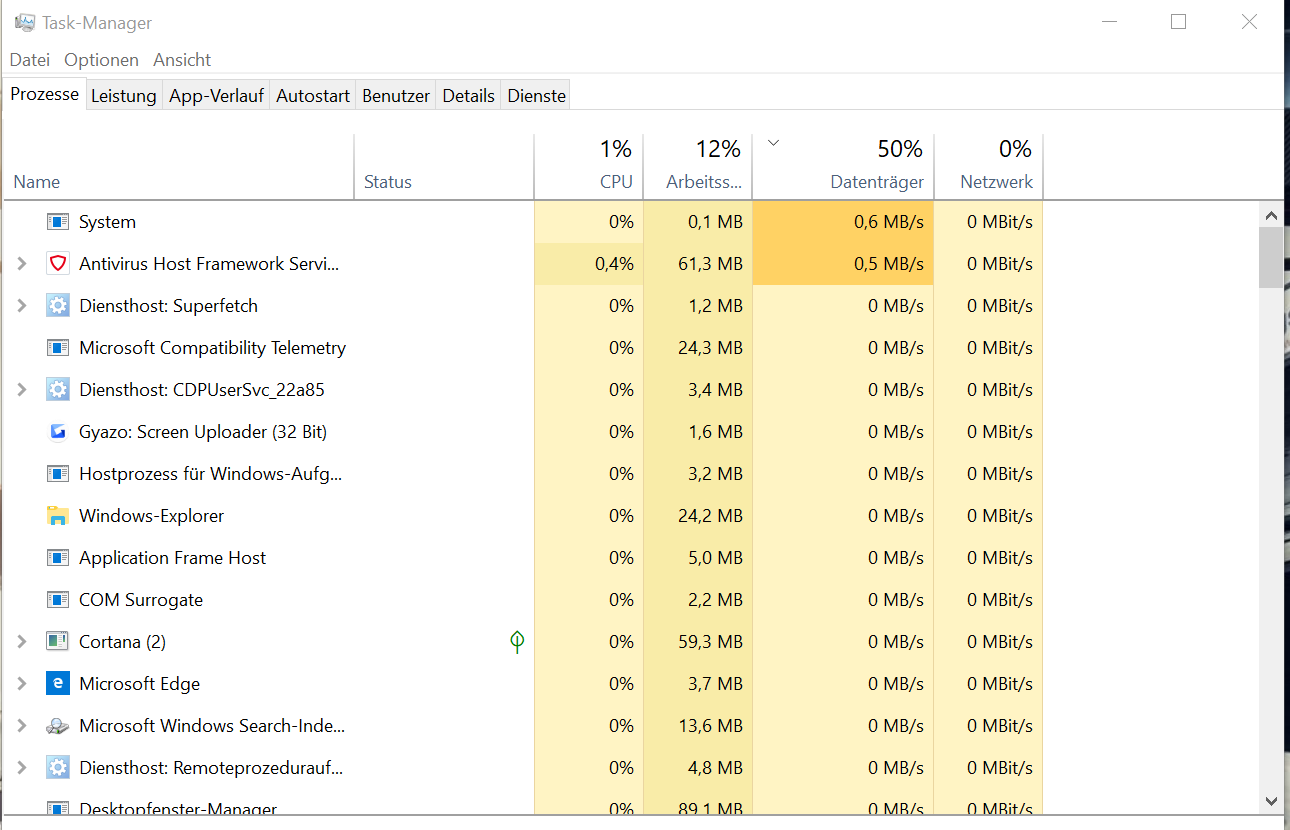Click the scrollbar down arrow
Screen dimensions: 1290x830
(x=1271, y=801)
